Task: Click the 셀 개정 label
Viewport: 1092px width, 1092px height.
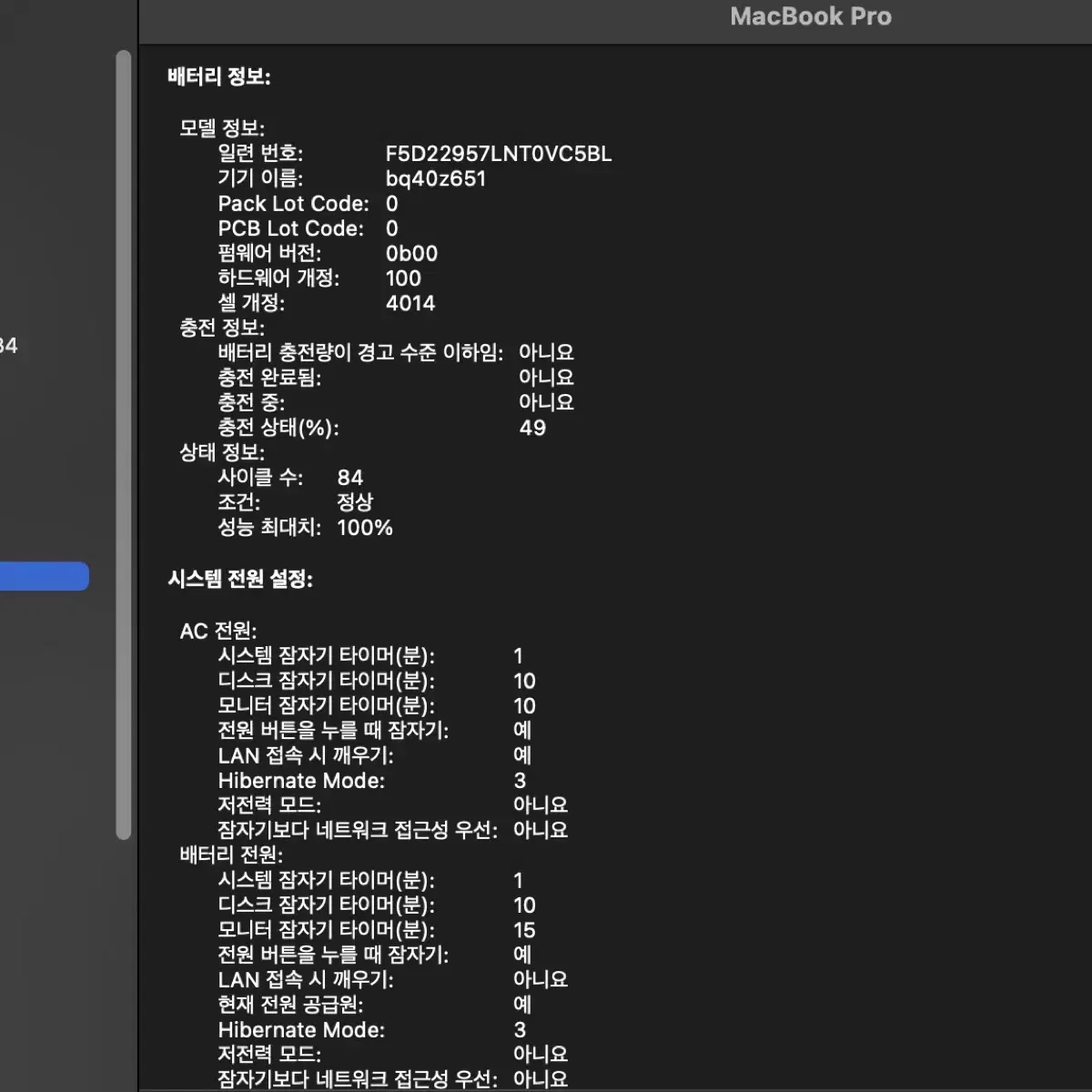Action: tap(251, 303)
